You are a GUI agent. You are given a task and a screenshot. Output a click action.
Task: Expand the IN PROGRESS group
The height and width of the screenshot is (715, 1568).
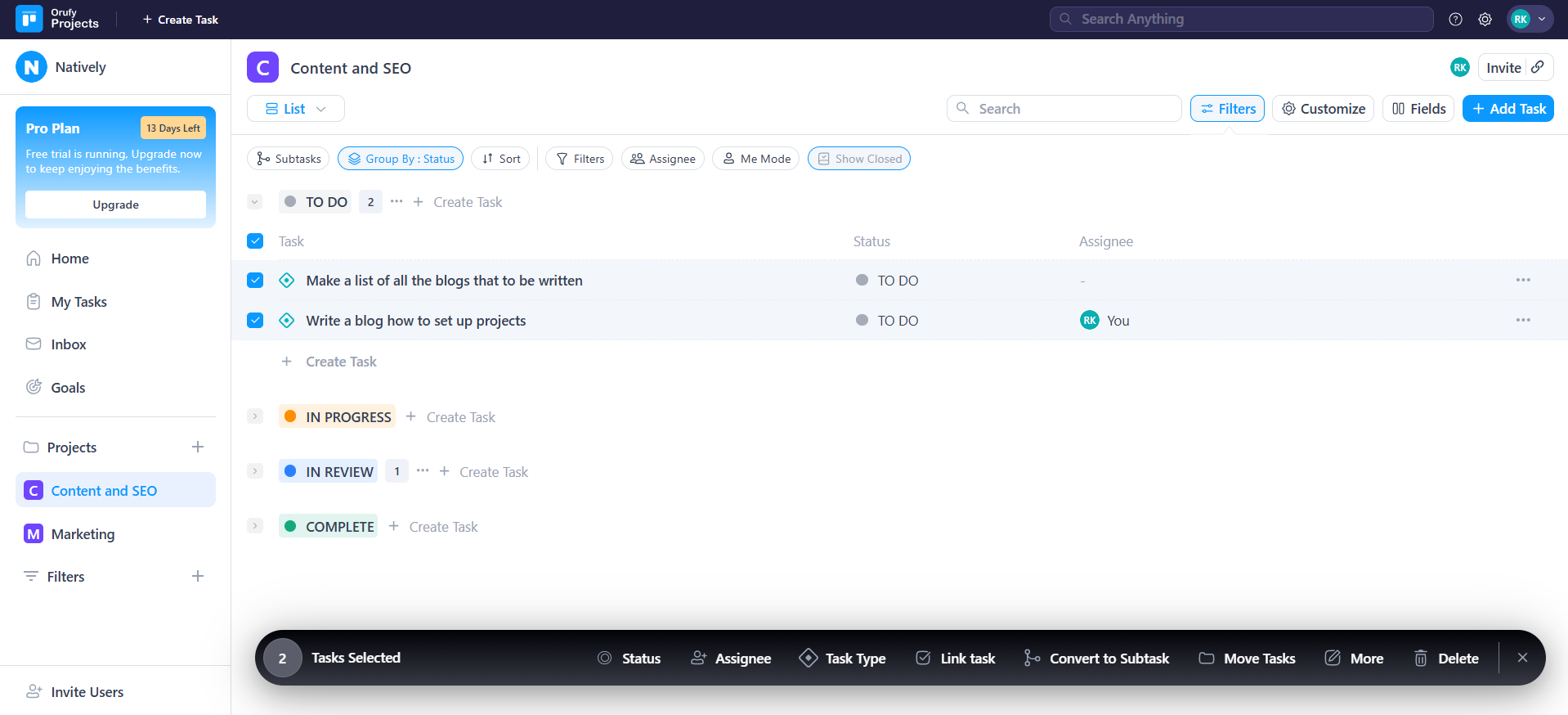[255, 416]
